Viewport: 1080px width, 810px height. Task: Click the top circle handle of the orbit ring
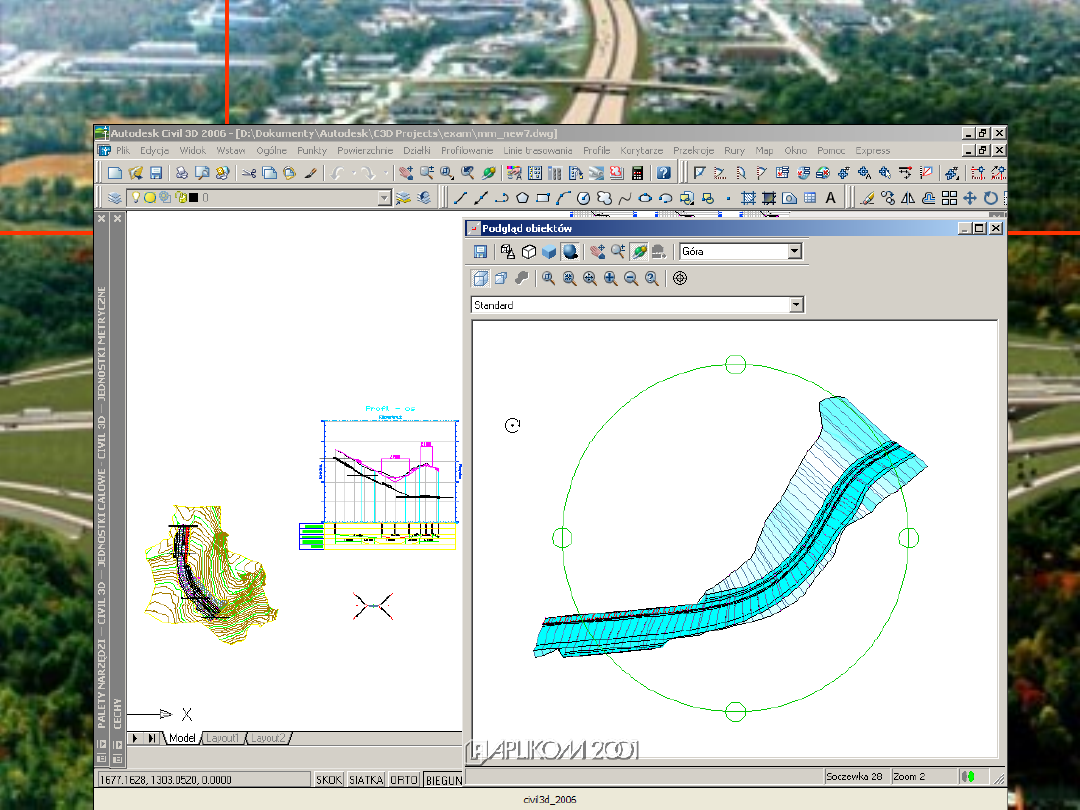735,364
